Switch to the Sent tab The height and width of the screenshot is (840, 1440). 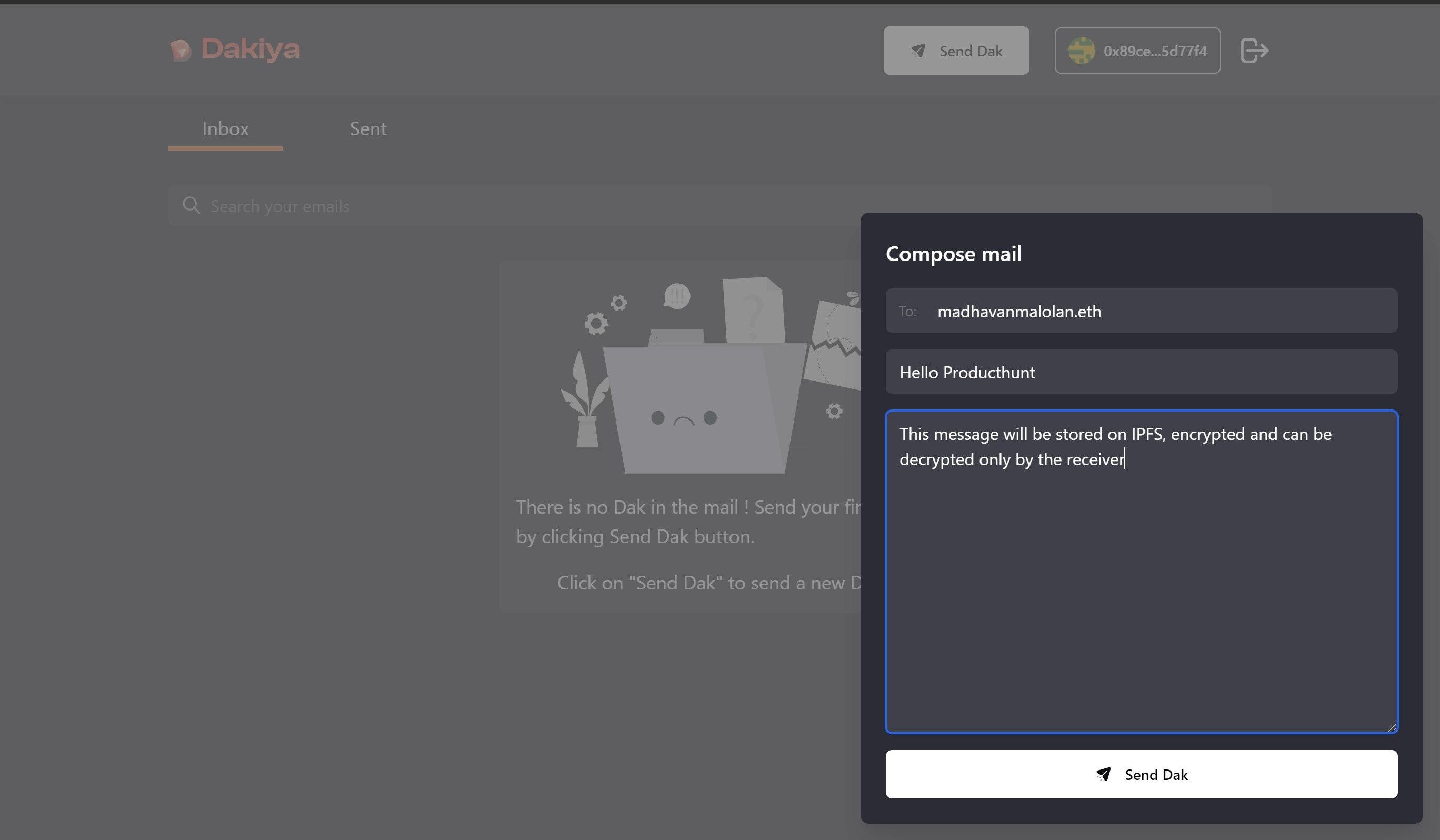[368, 128]
